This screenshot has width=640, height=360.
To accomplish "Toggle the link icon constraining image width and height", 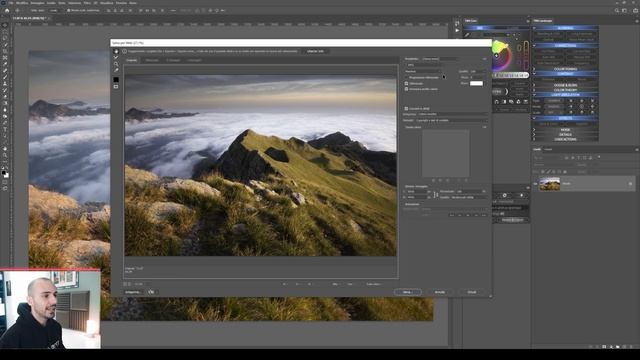I will point(436,195).
